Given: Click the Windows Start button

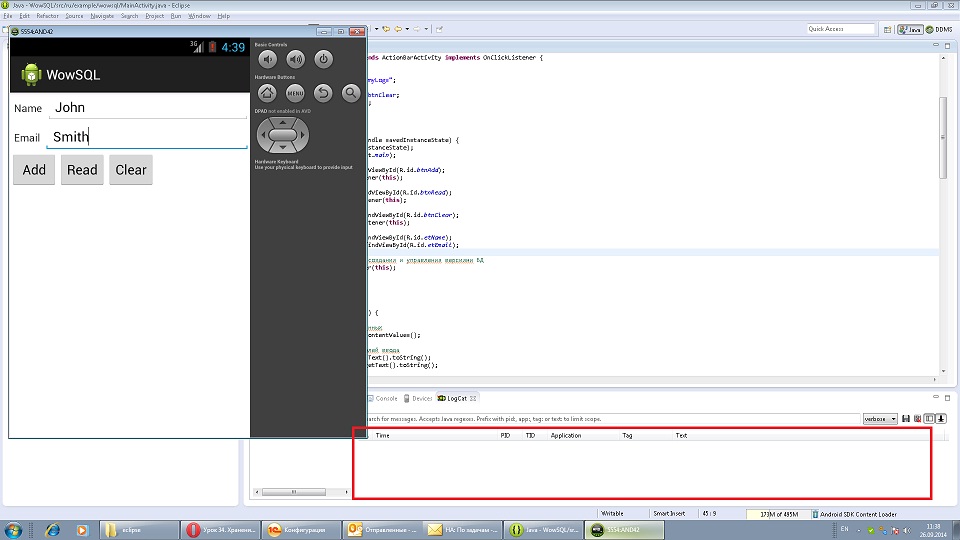Looking at the screenshot, I should coord(13,530).
